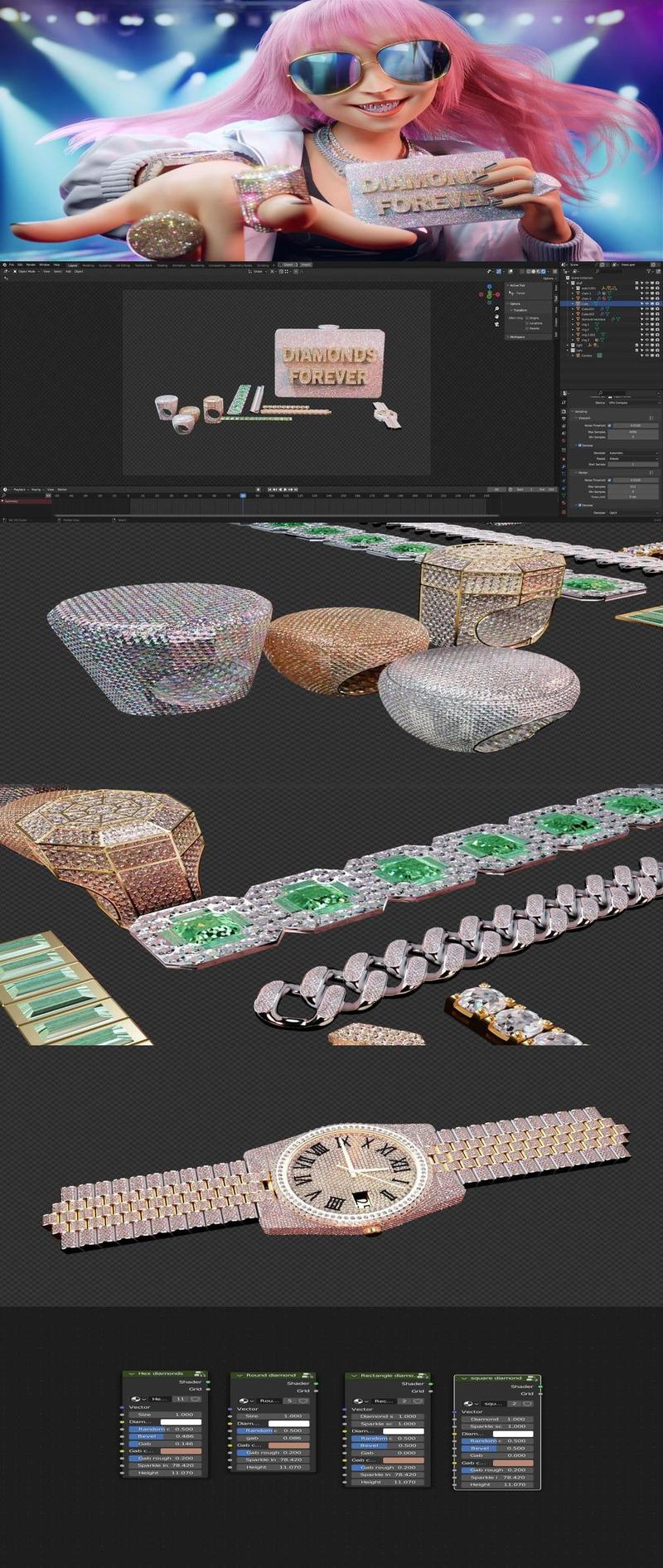This screenshot has height=1568, width=663.
Task: Switch to the Shading workspace tab
Action: (162, 265)
